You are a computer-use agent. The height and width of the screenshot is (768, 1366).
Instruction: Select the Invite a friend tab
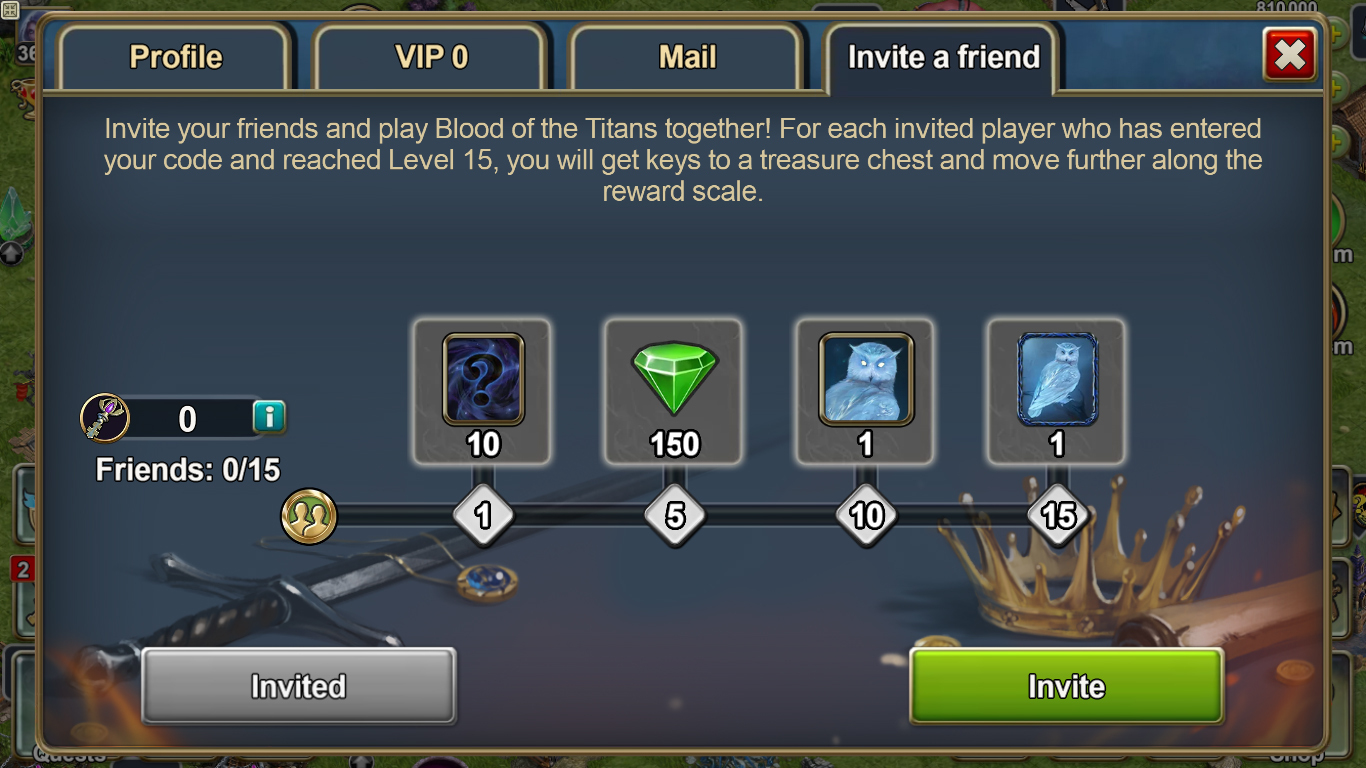[x=943, y=57]
